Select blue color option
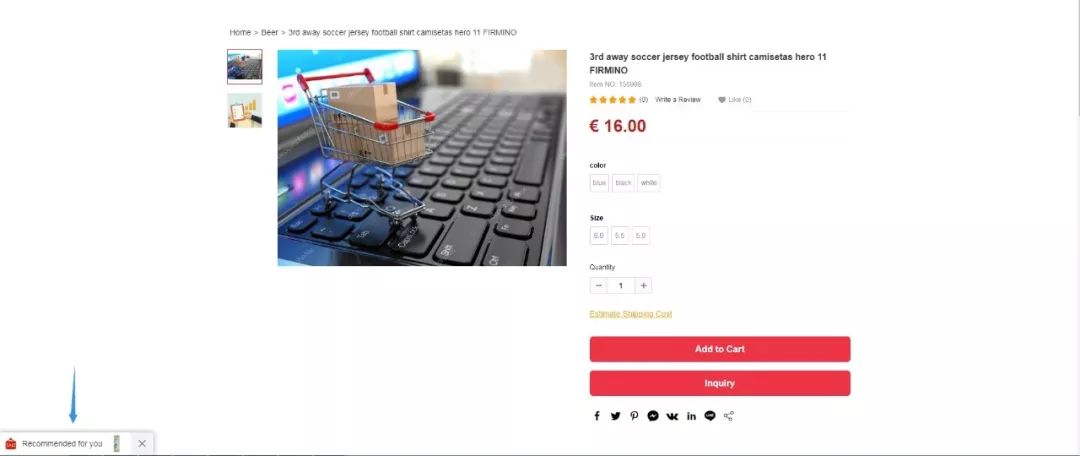Viewport: 1080px width, 456px height. pyautogui.click(x=599, y=183)
